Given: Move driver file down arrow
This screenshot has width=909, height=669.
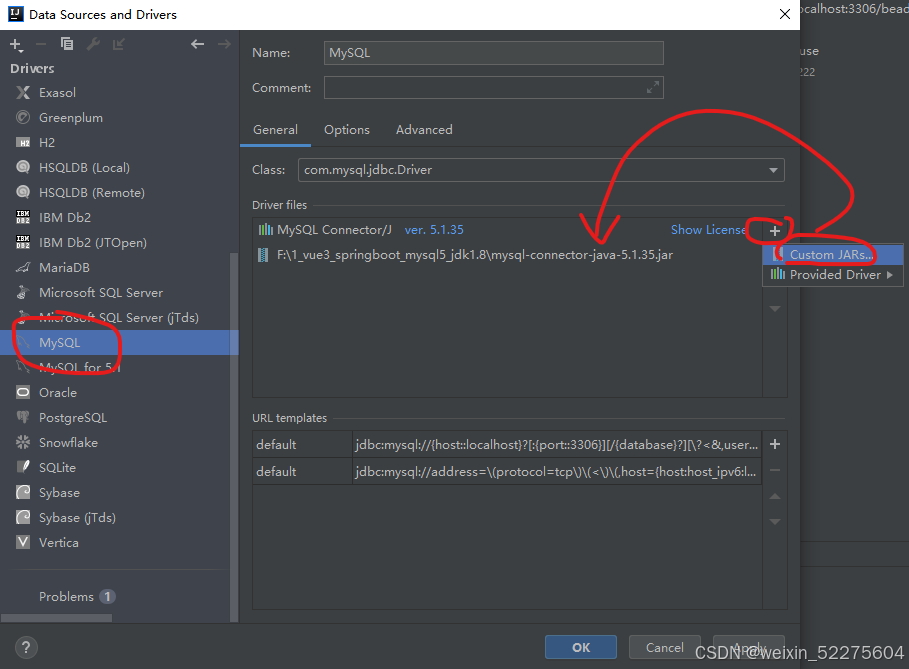Looking at the screenshot, I should (x=775, y=309).
